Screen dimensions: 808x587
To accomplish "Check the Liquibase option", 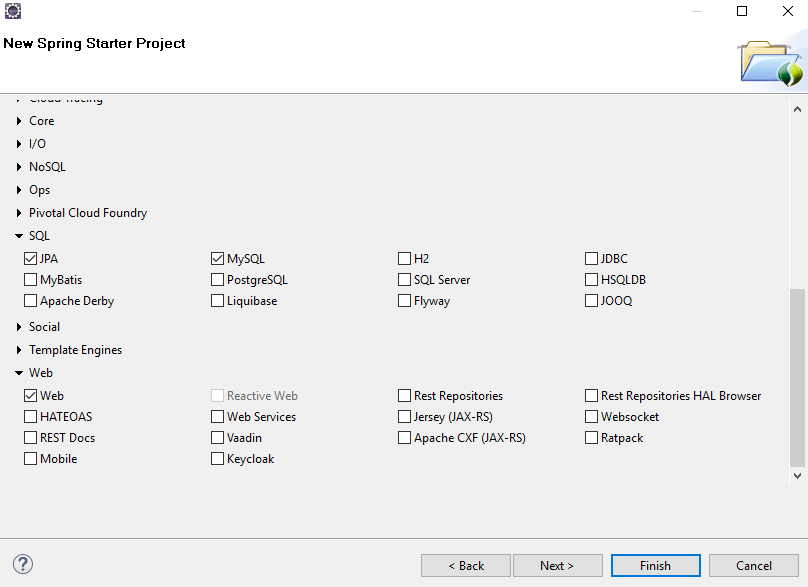I will pyautogui.click(x=217, y=301).
